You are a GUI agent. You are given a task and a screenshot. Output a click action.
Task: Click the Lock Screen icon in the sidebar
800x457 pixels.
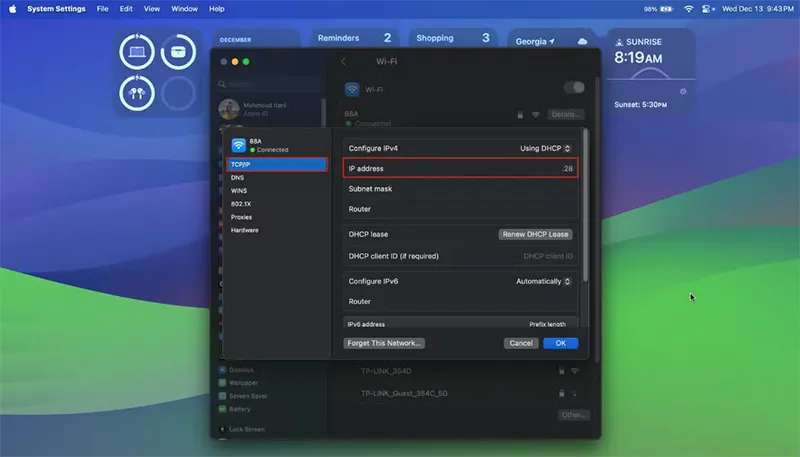(222, 429)
